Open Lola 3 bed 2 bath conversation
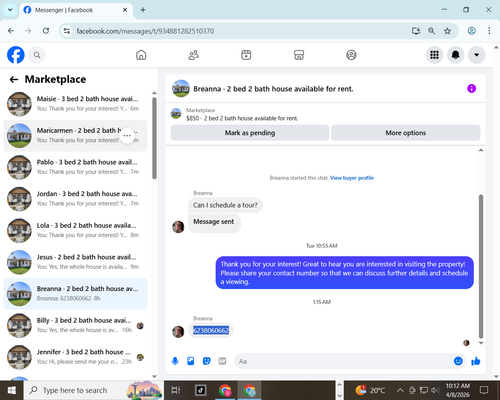This screenshot has width=500, height=400. click(75, 230)
